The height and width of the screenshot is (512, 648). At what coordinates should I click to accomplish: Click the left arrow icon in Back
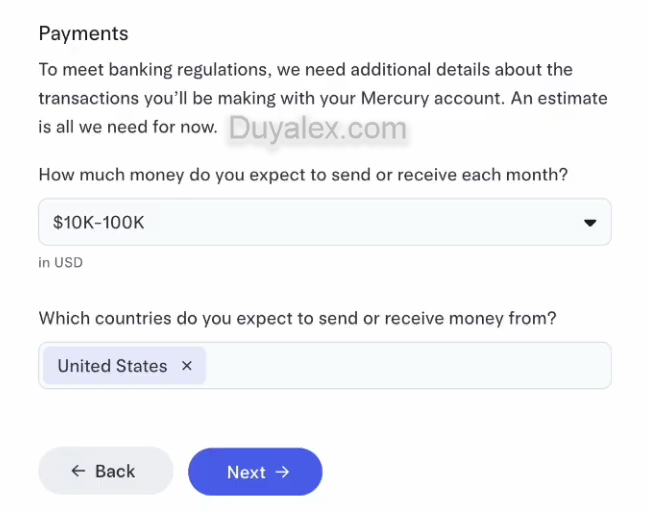coord(77,471)
